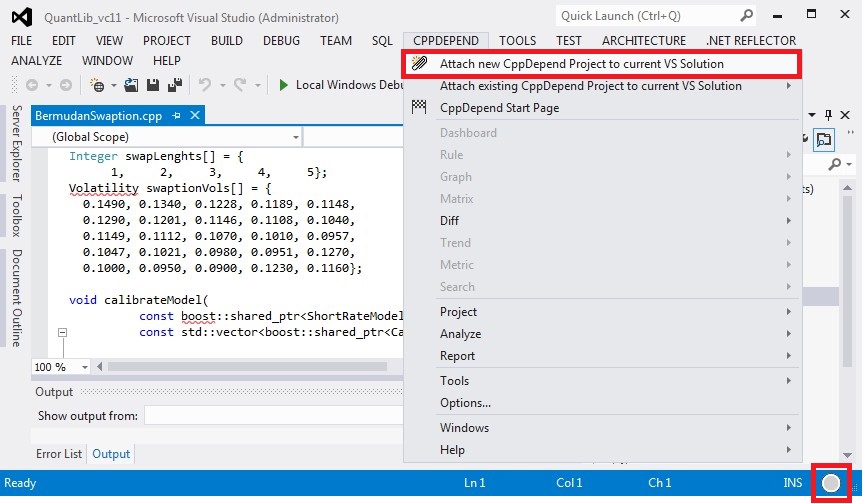Open the BUILD menu
The image size is (866, 504).
pos(226,41)
